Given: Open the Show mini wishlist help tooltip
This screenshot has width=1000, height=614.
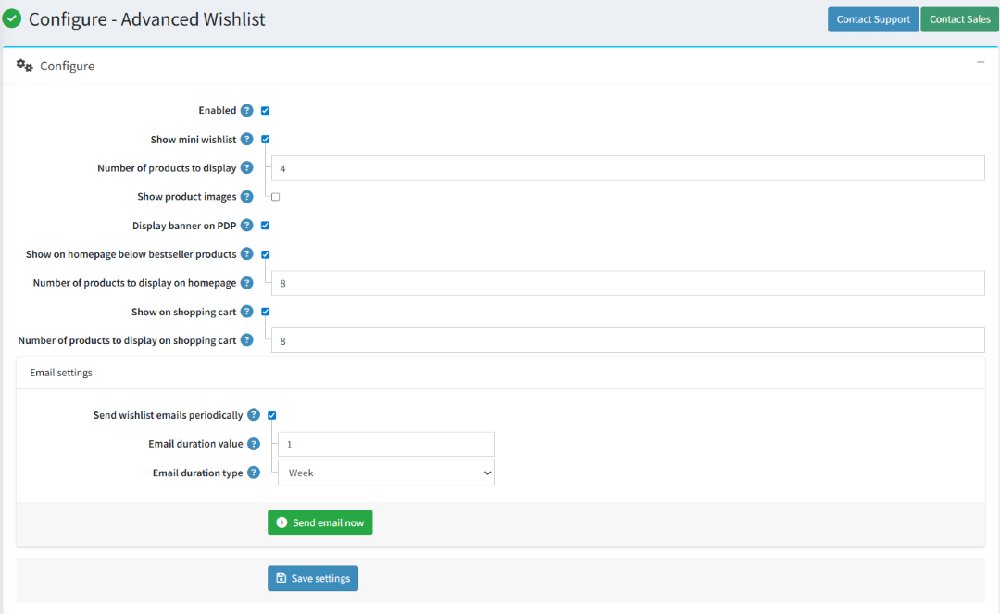Looking at the screenshot, I should (x=247, y=139).
